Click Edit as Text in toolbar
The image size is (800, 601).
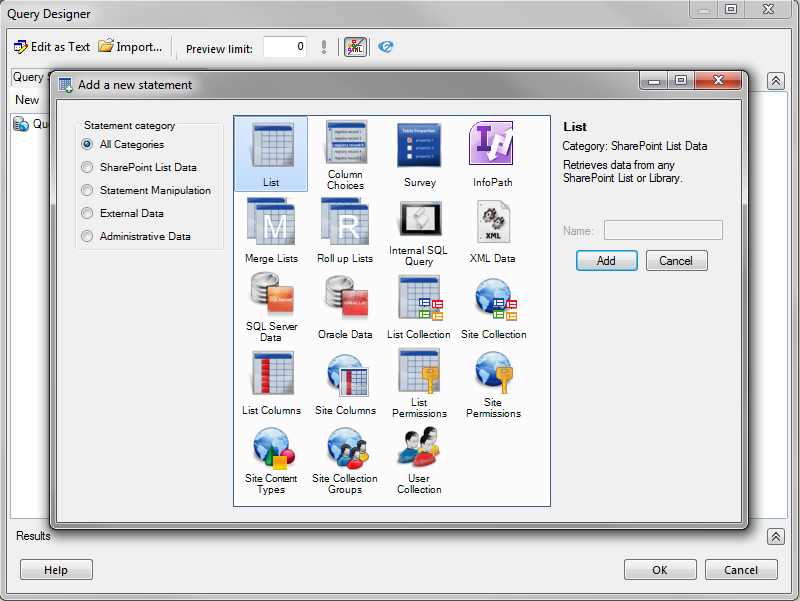click(x=52, y=47)
